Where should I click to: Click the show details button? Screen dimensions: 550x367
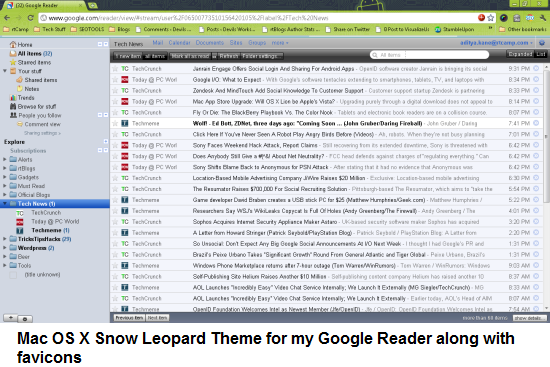click(530, 318)
